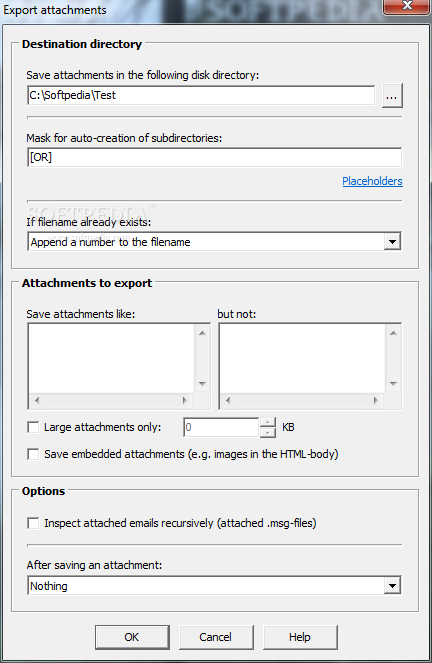Focus the destination directory path field
The height and width of the screenshot is (663, 432).
click(x=201, y=95)
